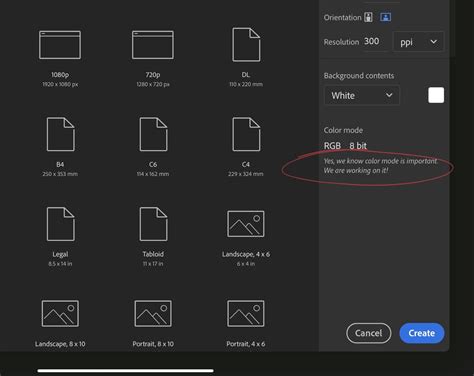Click the Create button
The width and height of the screenshot is (474, 376).
[422, 333]
